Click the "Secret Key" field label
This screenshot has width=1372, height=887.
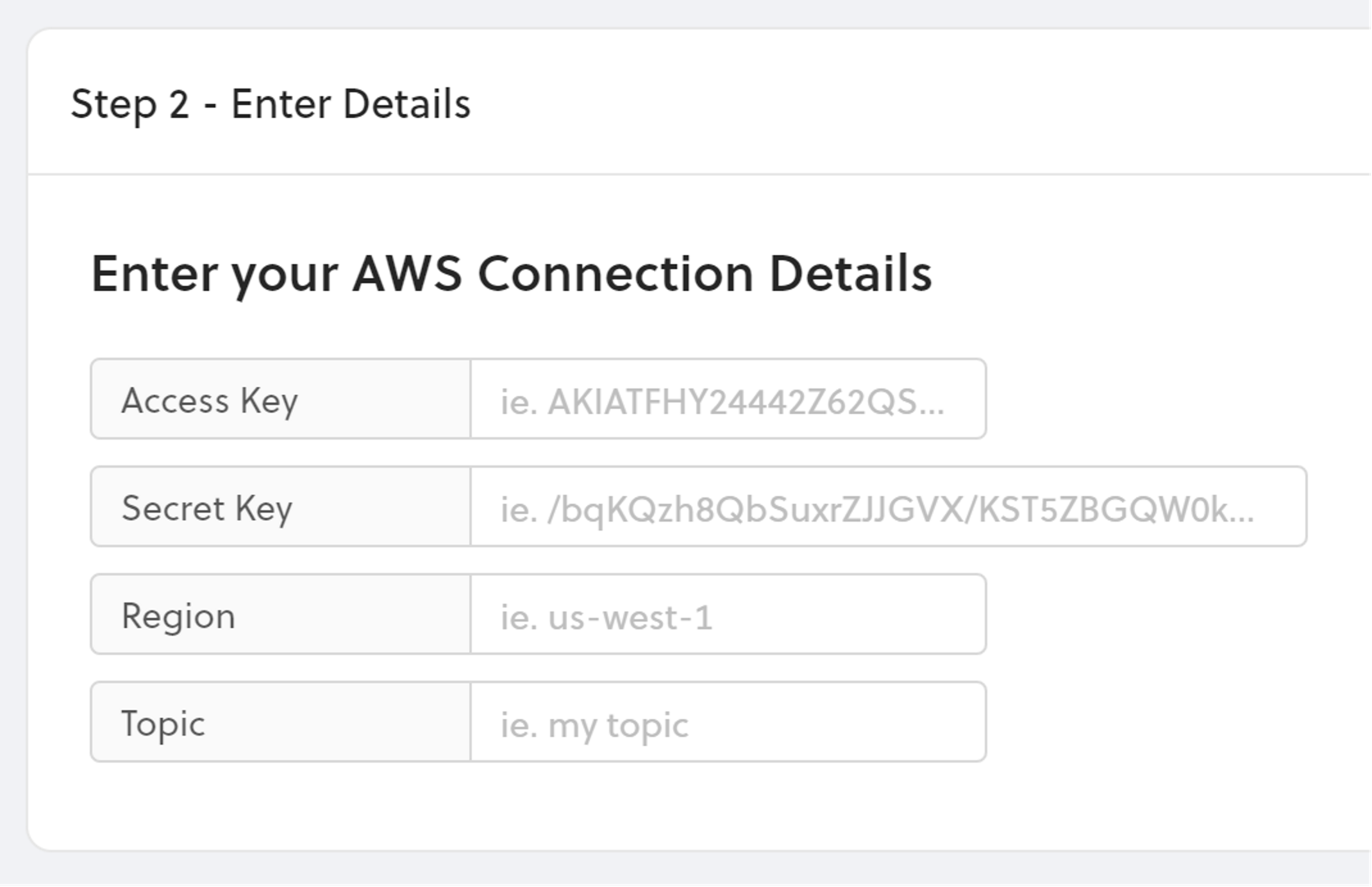click(x=206, y=508)
